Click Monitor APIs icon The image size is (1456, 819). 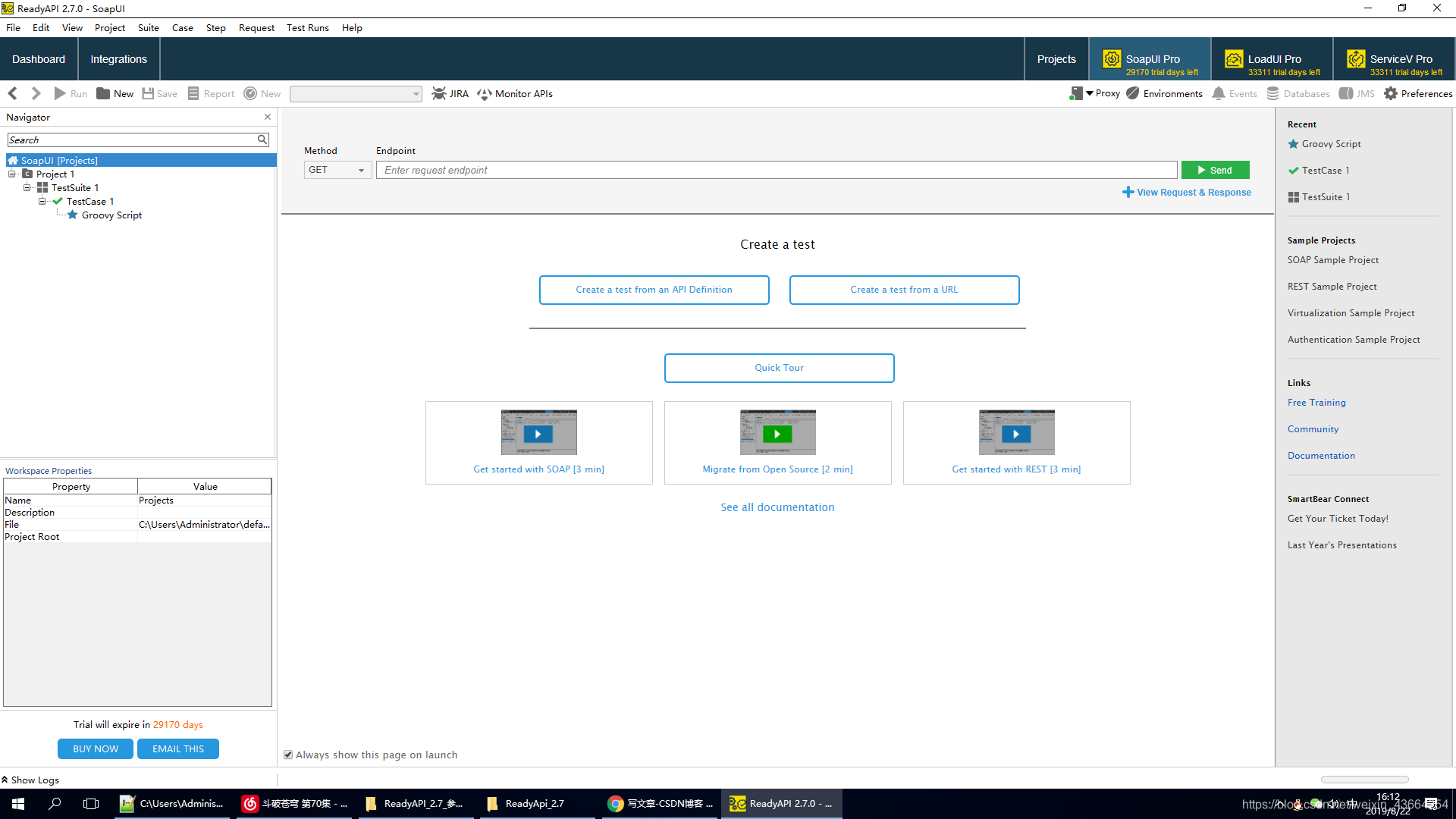coord(485,93)
